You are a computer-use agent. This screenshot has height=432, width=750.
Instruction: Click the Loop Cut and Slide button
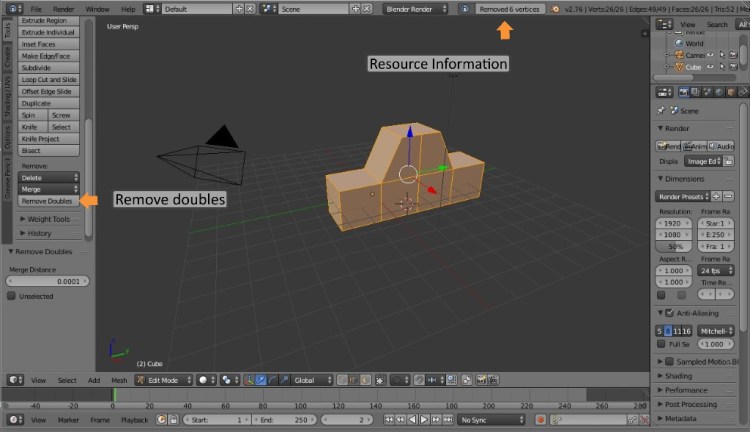49,79
